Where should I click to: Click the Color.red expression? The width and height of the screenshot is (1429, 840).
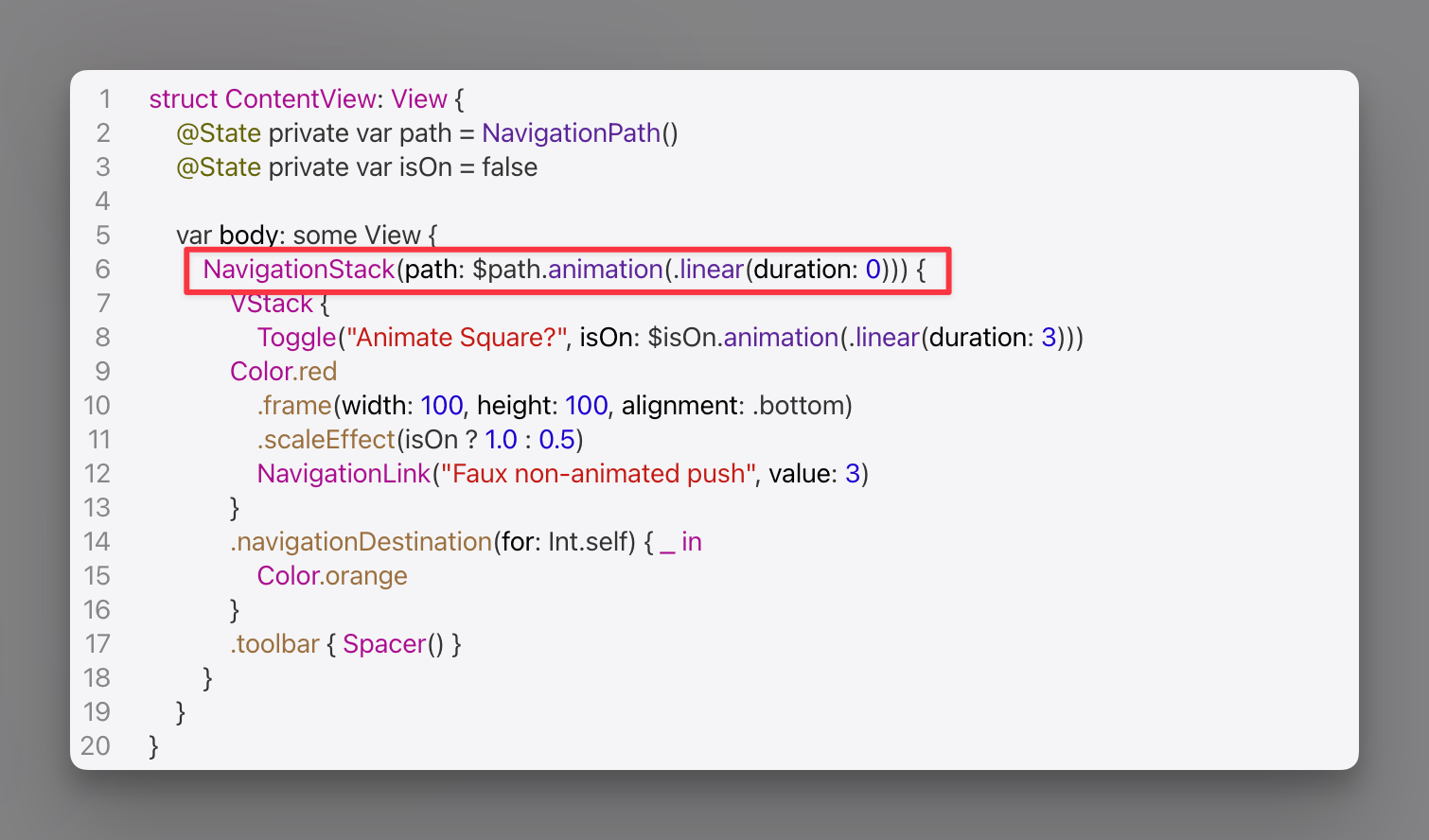(283, 372)
